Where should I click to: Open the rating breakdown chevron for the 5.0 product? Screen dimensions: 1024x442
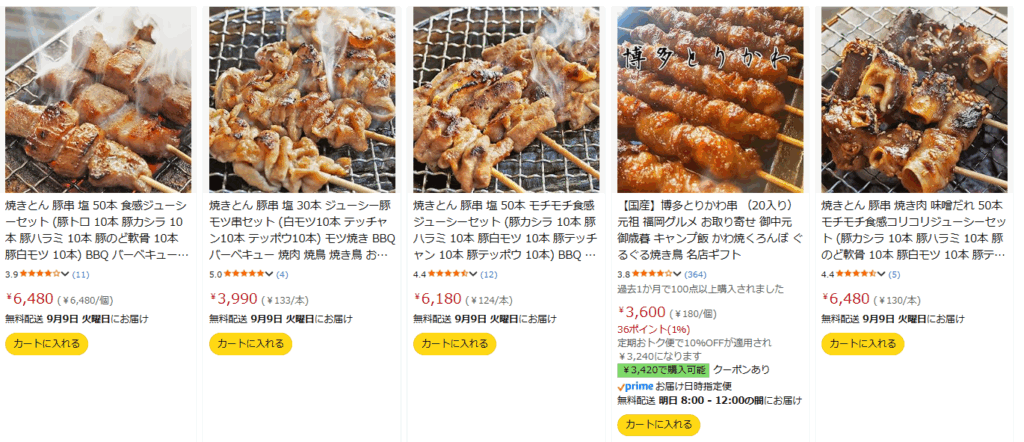pos(269,274)
